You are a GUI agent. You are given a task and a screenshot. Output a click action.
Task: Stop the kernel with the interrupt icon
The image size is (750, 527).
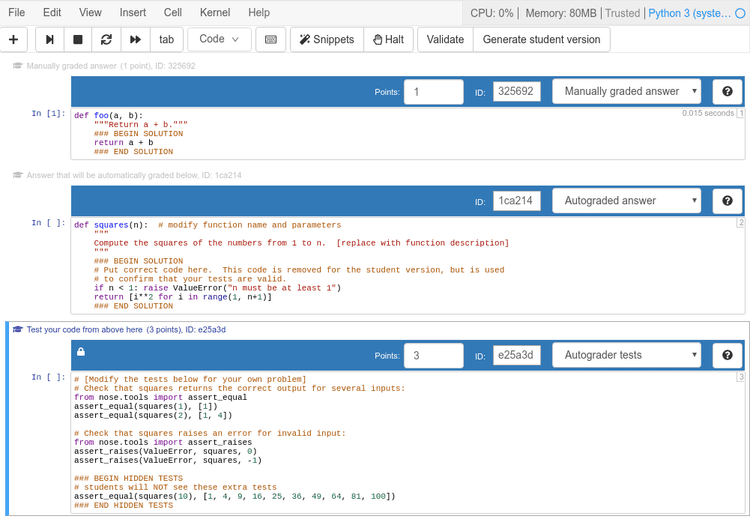click(x=77, y=40)
